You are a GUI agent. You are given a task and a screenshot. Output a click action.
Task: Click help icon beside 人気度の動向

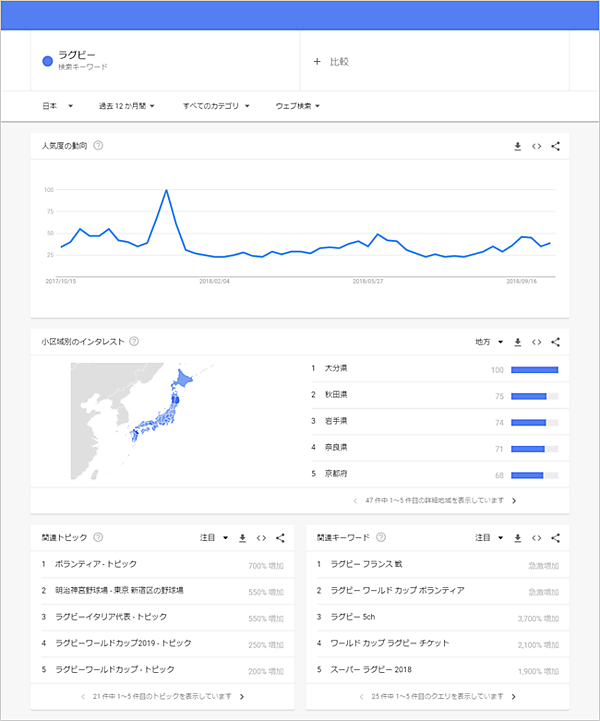(98, 146)
